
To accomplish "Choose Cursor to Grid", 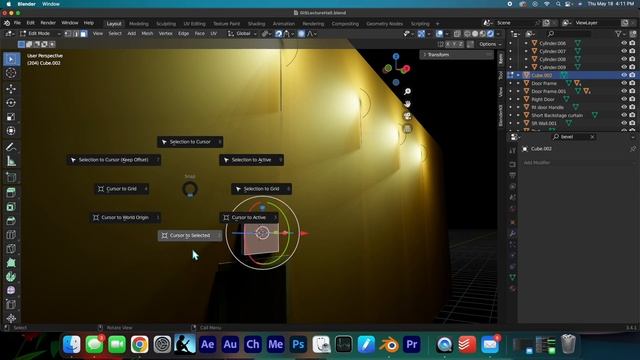I will tap(121, 189).
